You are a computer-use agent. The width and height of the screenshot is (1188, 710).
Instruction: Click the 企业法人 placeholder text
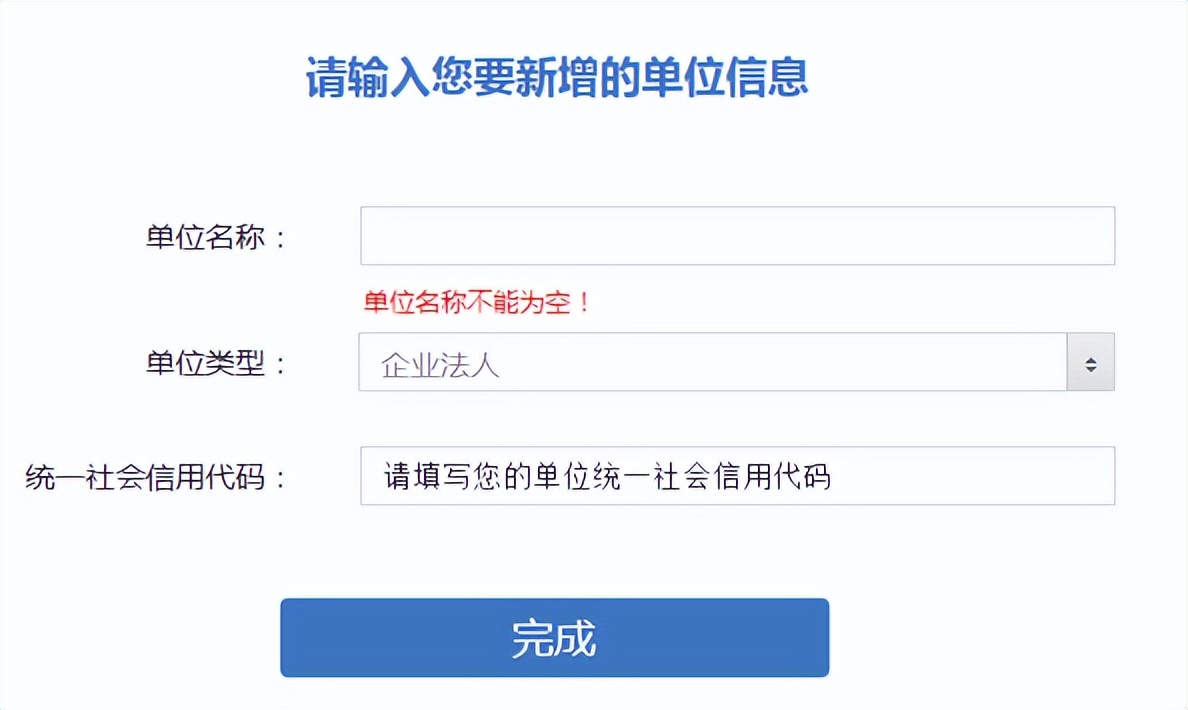(x=433, y=362)
